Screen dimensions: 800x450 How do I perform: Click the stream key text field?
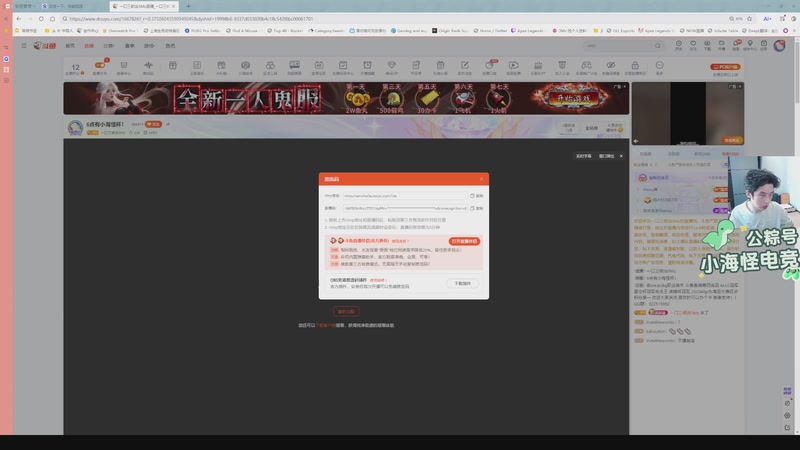click(405, 208)
